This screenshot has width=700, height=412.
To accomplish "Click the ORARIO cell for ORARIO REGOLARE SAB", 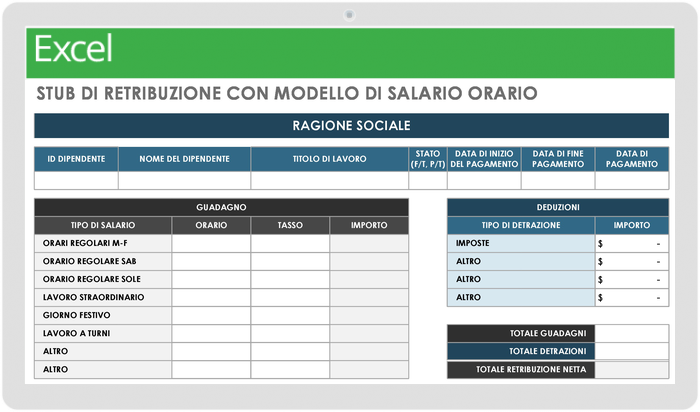I will tap(211, 262).
